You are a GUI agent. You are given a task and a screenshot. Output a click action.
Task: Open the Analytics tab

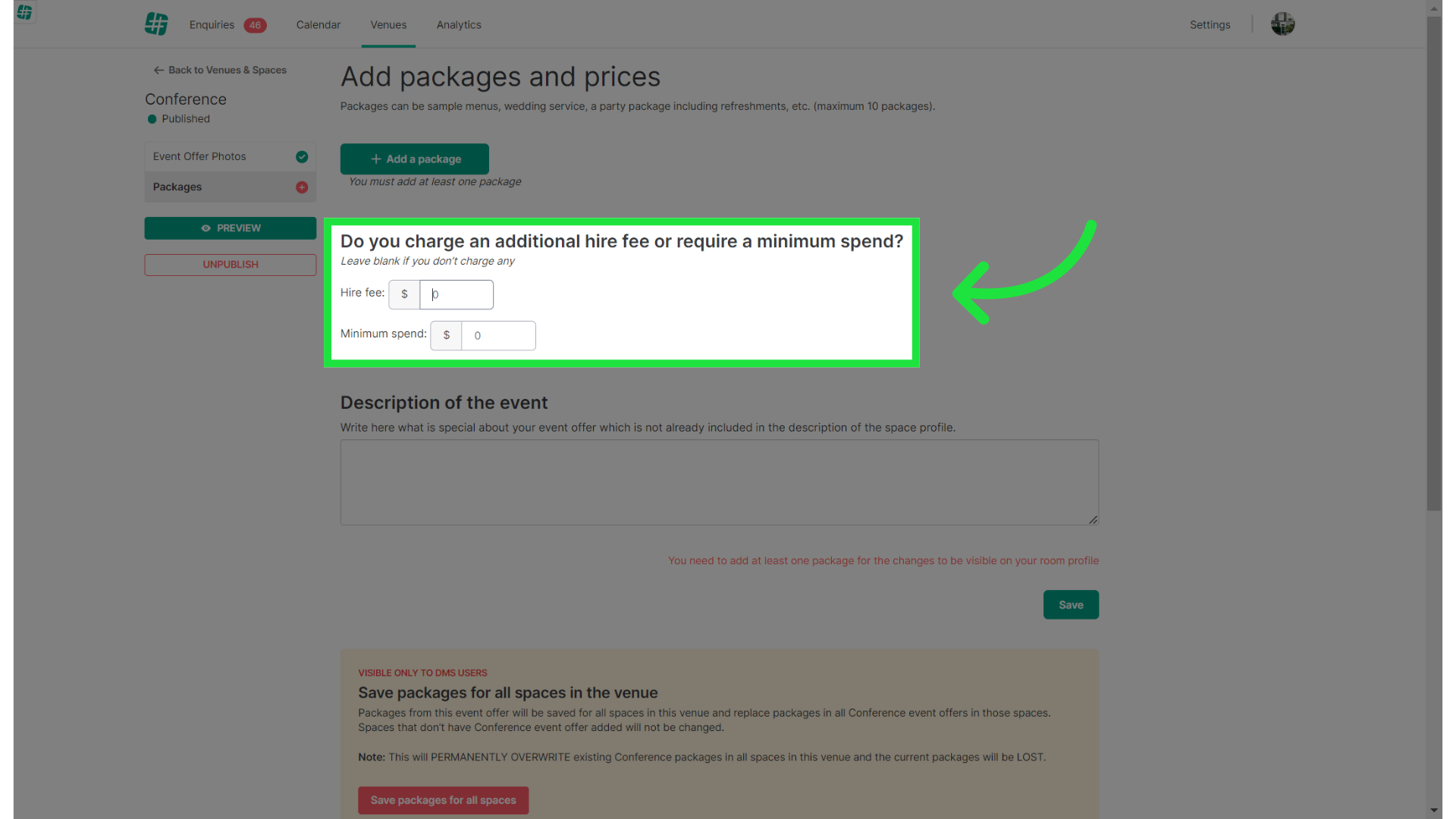tap(459, 25)
